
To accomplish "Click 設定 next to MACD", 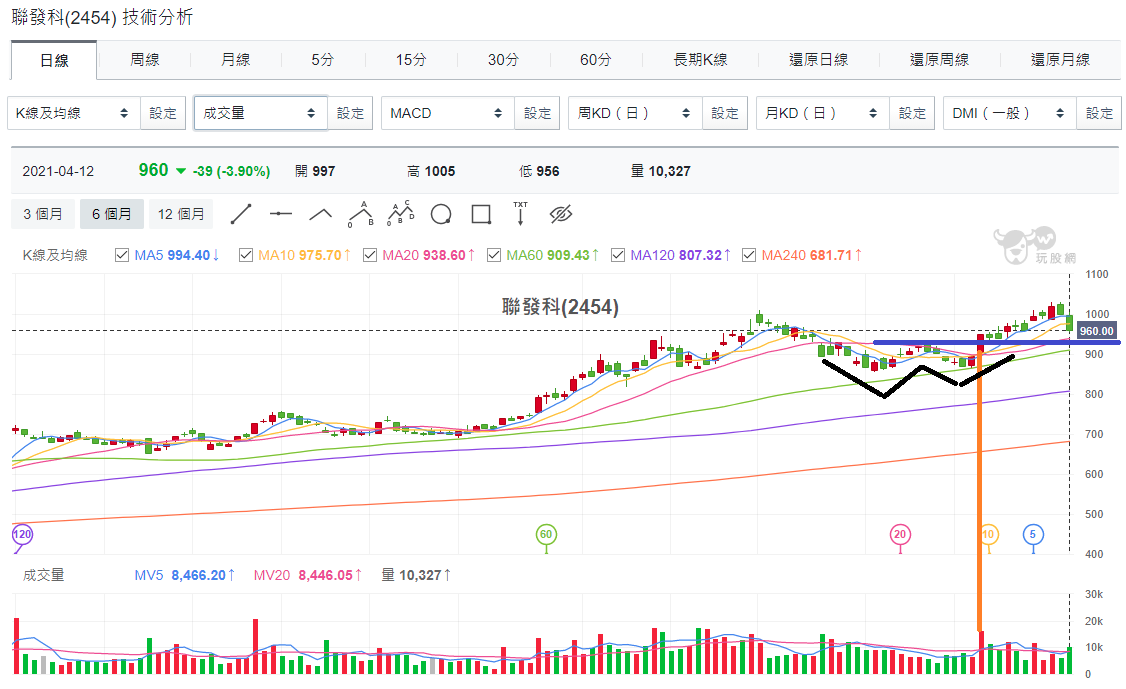I will pos(537,113).
